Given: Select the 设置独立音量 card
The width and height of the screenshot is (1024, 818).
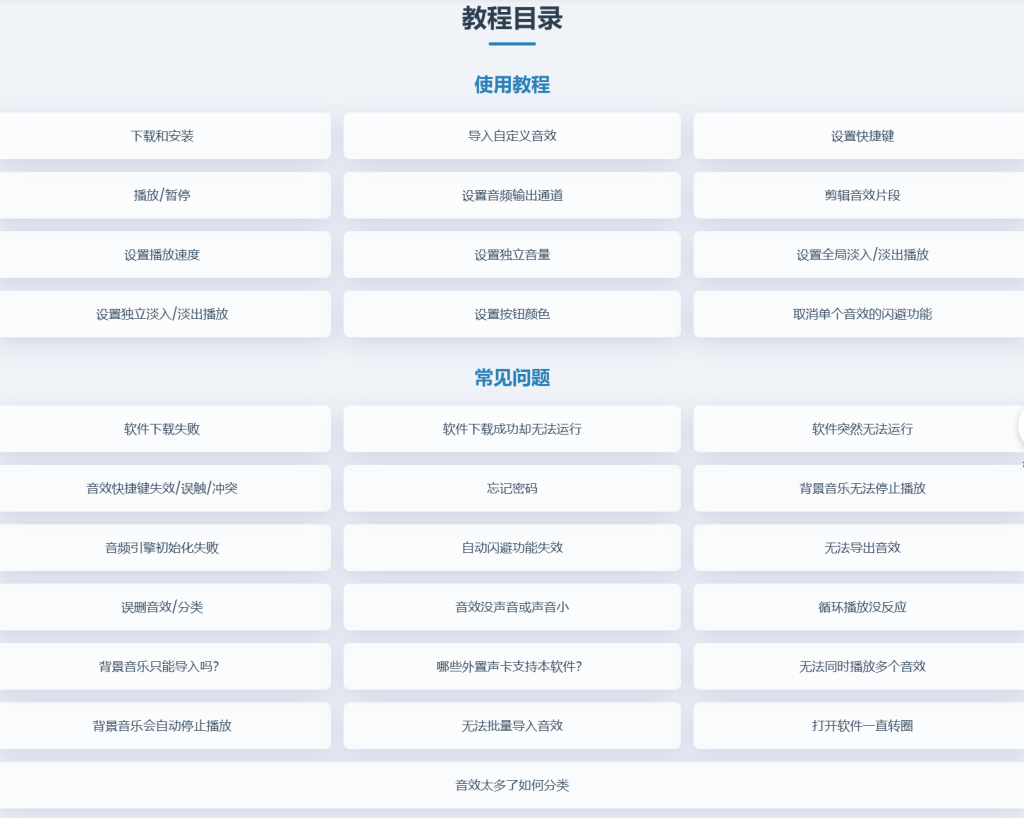Looking at the screenshot, I should tap(512, 255).
